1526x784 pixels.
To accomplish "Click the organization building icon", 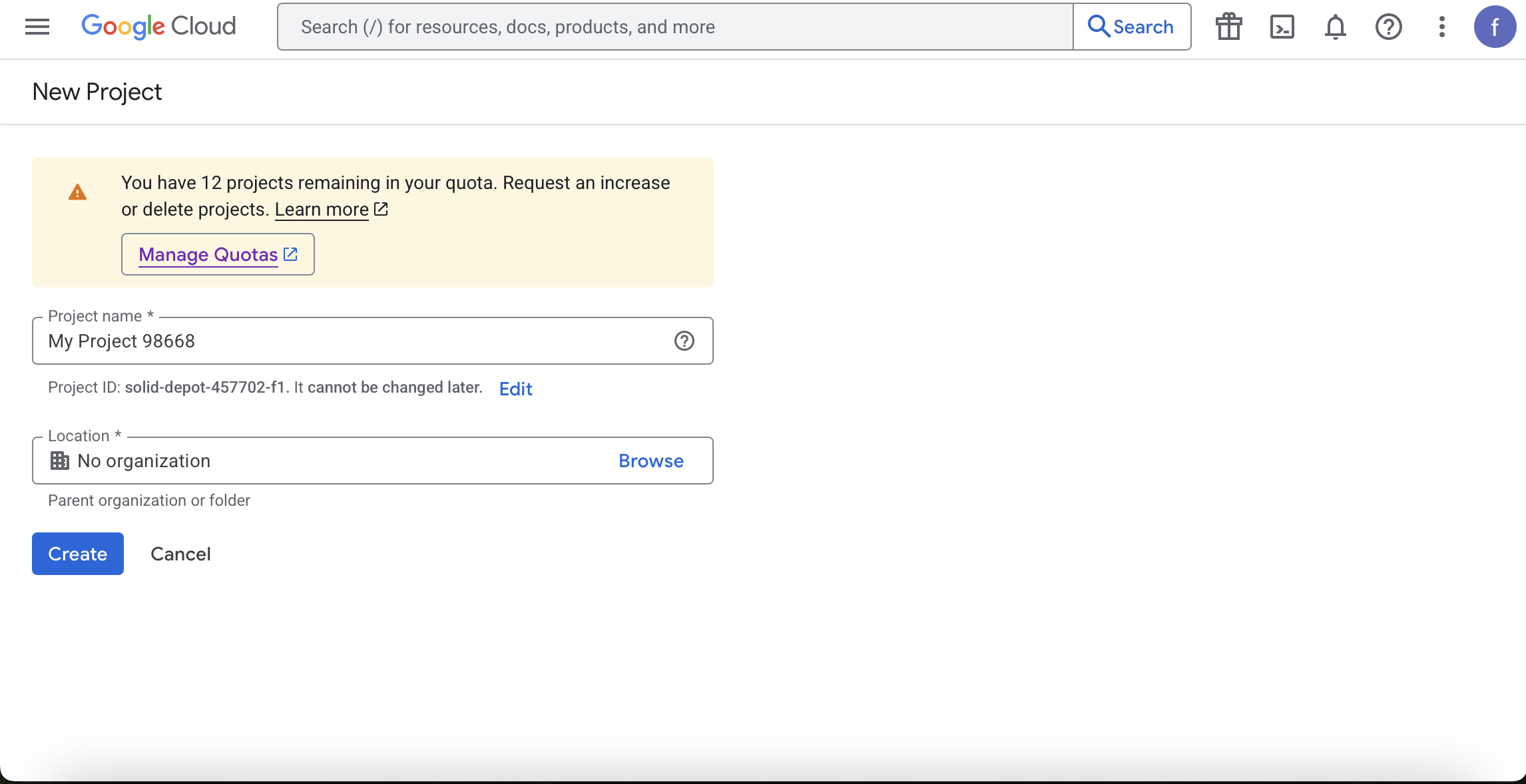I will click(x=60, y=461).
